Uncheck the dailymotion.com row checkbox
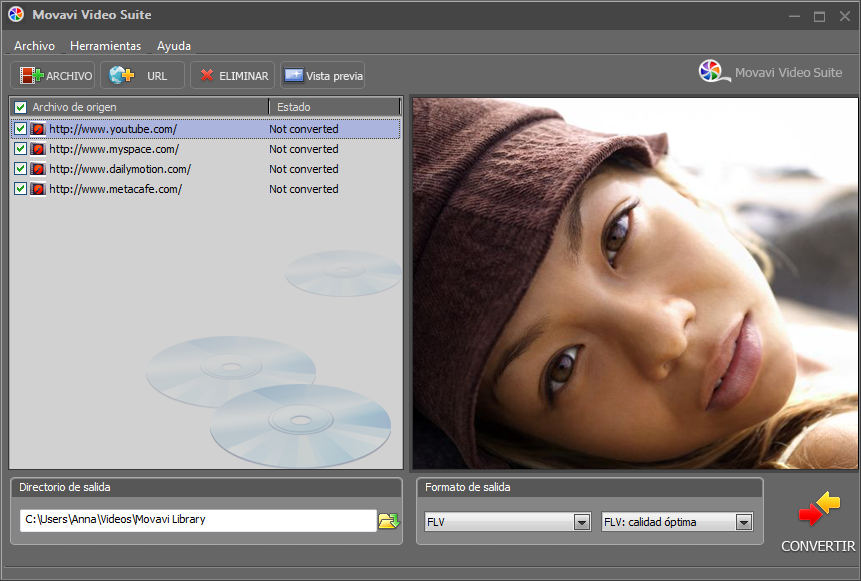Screen dimensions: 861x581 (20, 169)
